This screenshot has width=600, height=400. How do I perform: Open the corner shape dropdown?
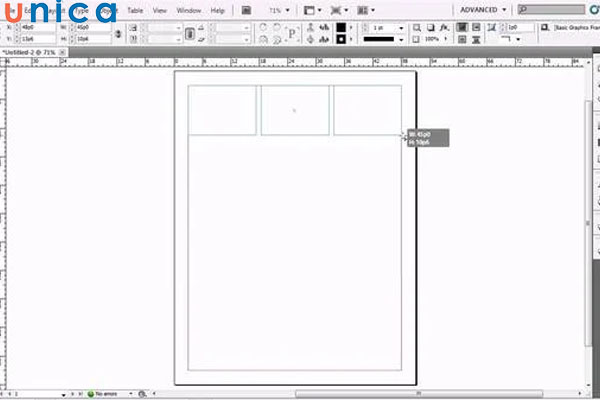pyautogui.click(x=518, y=39)
